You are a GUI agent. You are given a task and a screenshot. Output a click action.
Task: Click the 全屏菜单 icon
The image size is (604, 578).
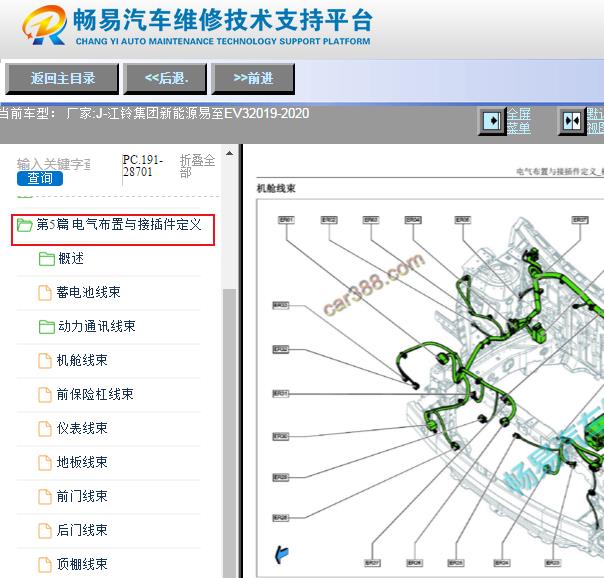(x=492, y=121)
